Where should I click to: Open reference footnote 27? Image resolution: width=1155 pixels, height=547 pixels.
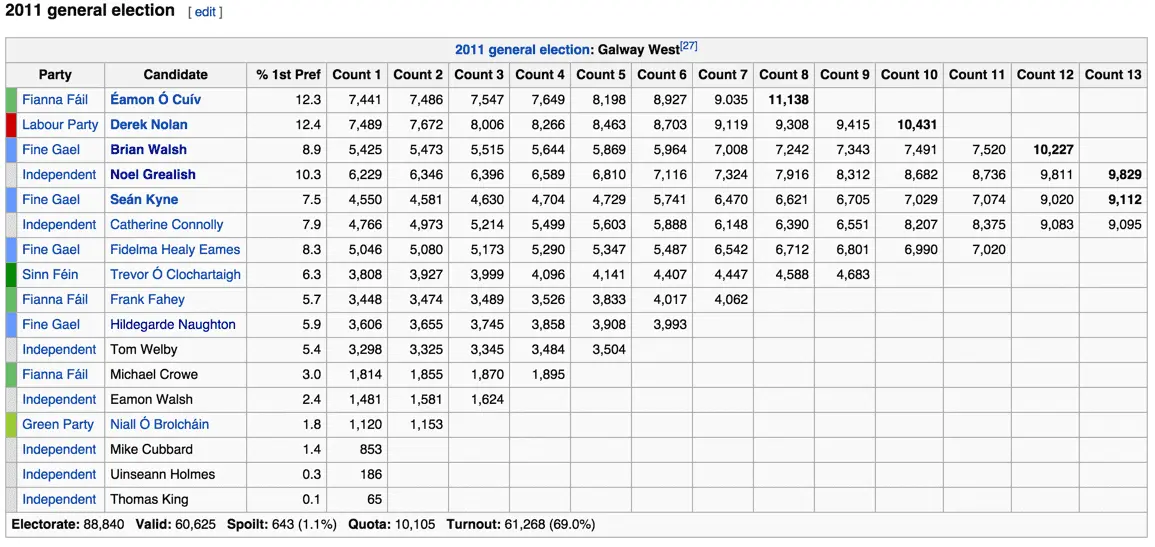click(688, 46)
